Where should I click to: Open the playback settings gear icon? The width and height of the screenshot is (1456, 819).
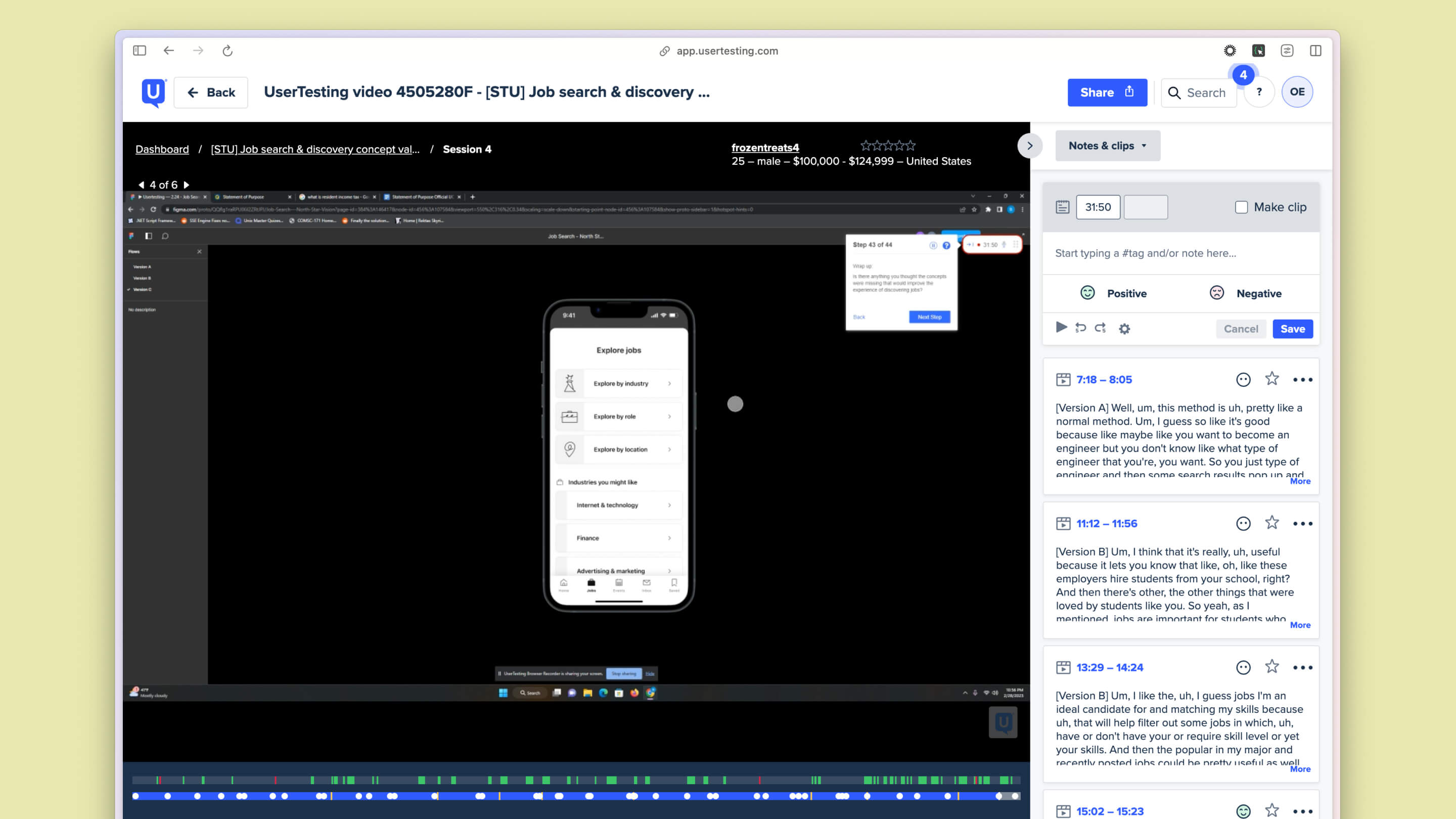1125,329
